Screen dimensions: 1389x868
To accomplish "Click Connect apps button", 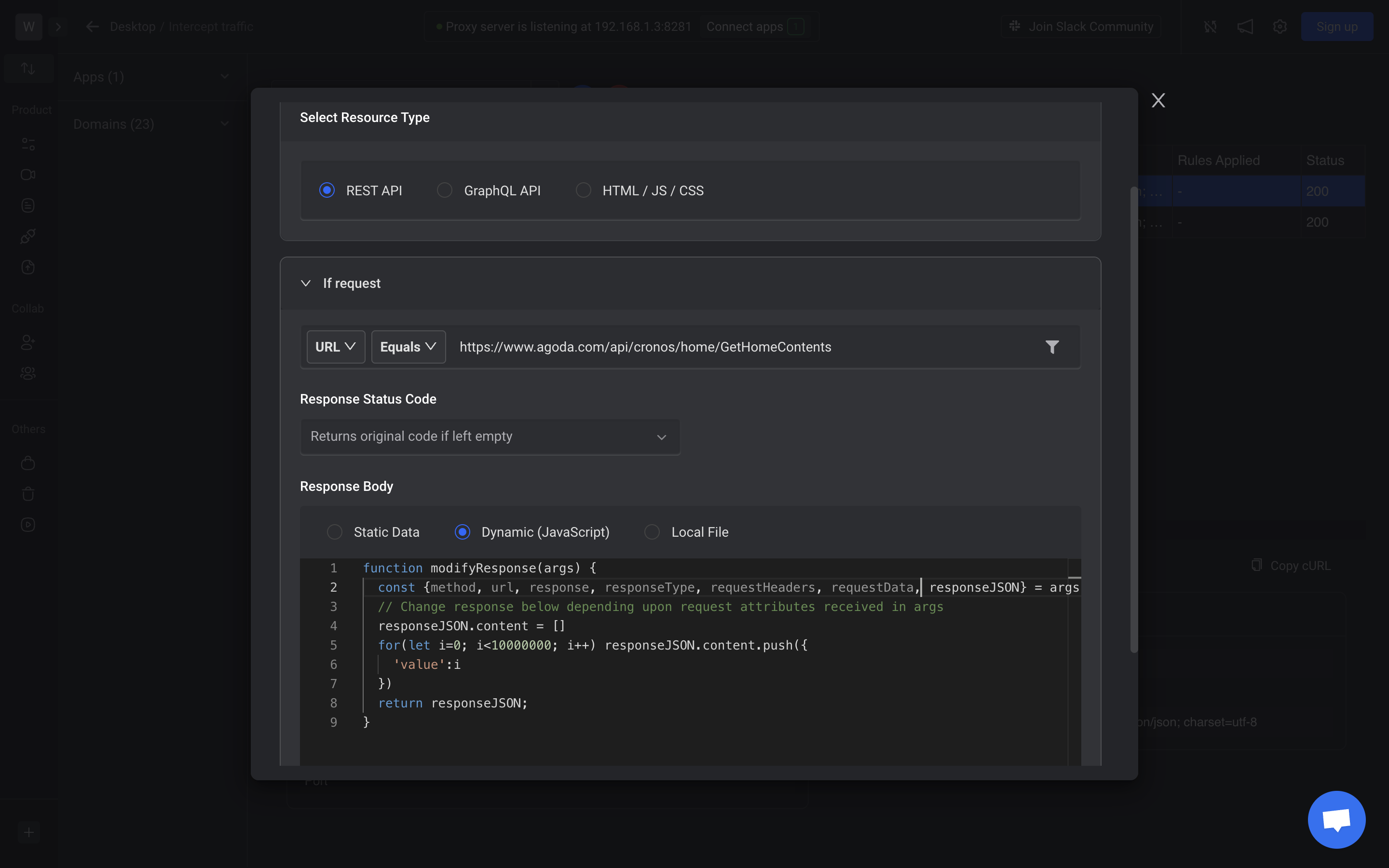I will click(x=755, y=27).
